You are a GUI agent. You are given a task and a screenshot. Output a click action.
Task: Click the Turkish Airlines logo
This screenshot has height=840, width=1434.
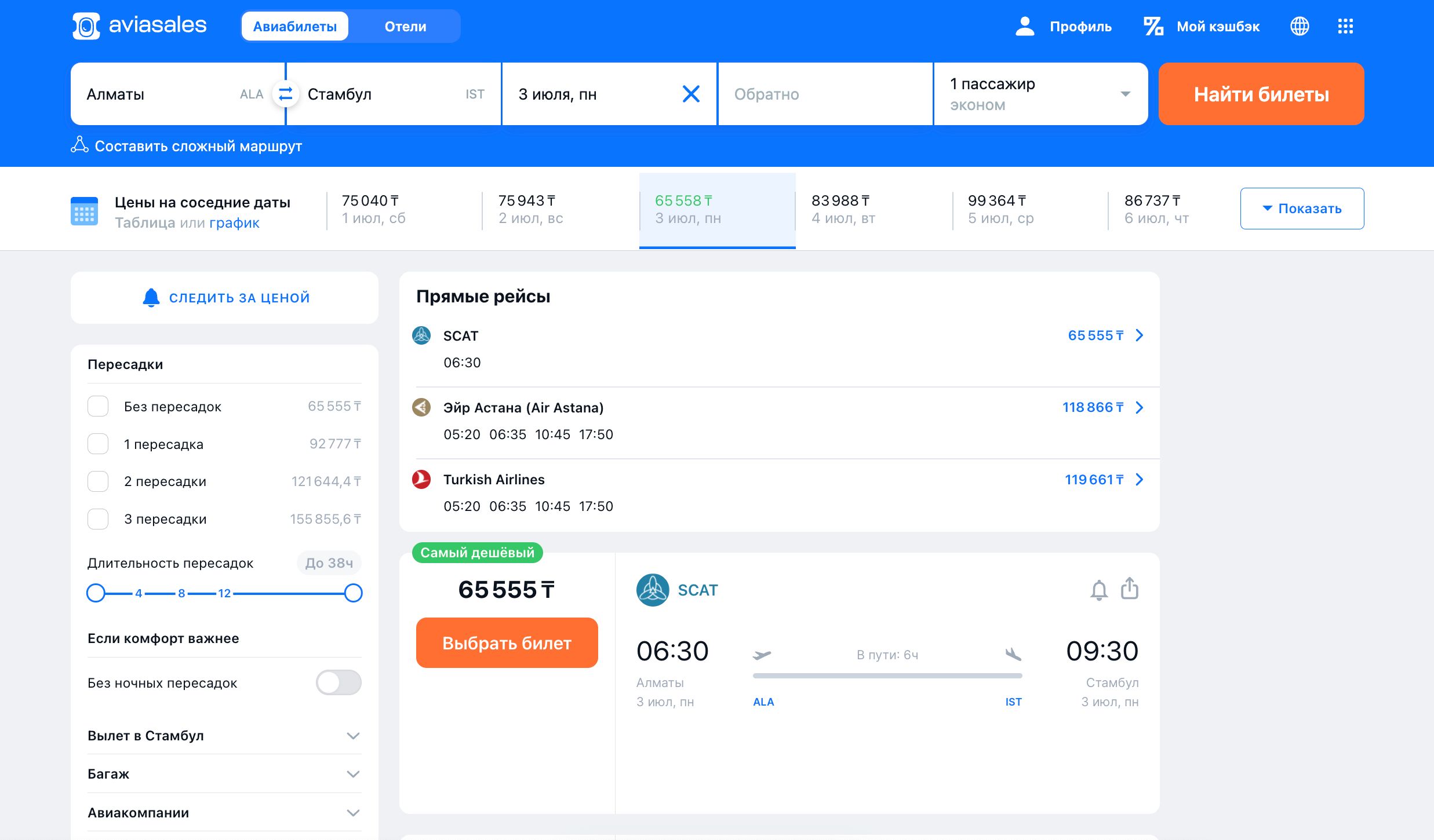coord(421,479)
